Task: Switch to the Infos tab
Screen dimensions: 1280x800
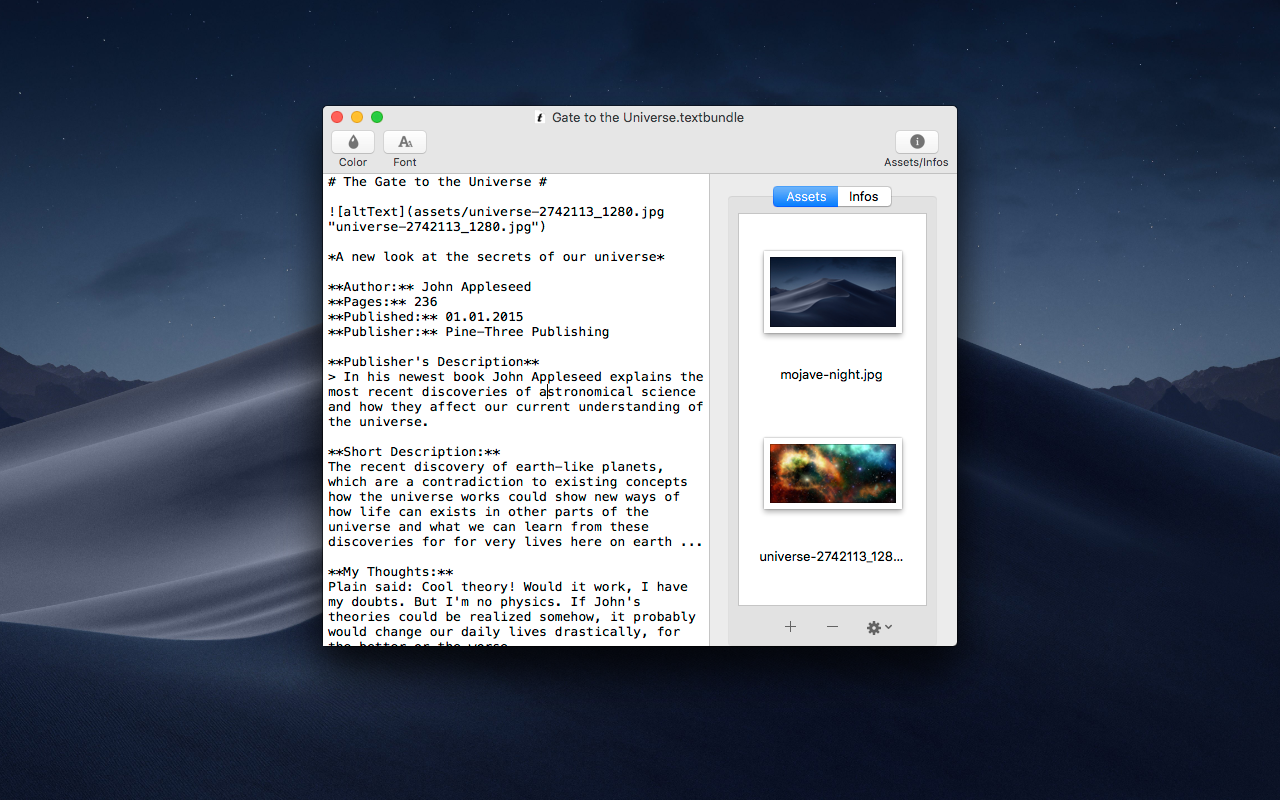Action: pyautogui.click(x=863, y=197)
